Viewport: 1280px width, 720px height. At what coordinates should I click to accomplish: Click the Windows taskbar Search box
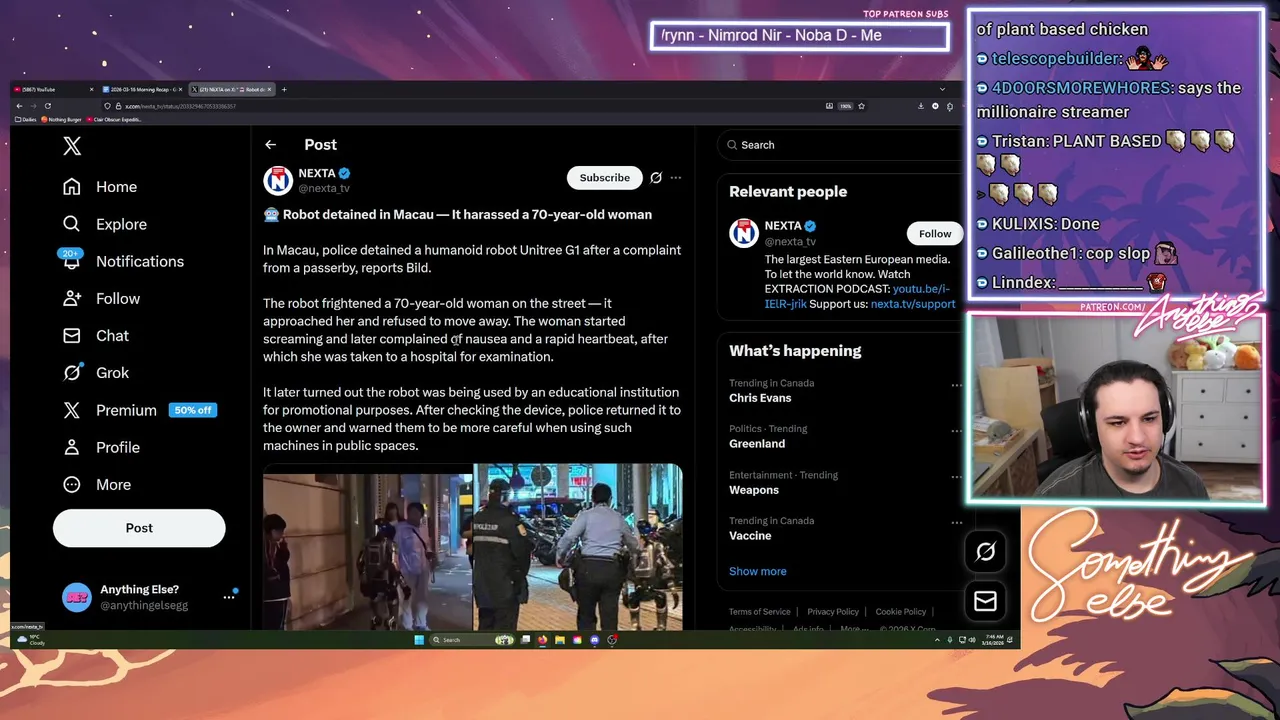(x=473, y=640)
